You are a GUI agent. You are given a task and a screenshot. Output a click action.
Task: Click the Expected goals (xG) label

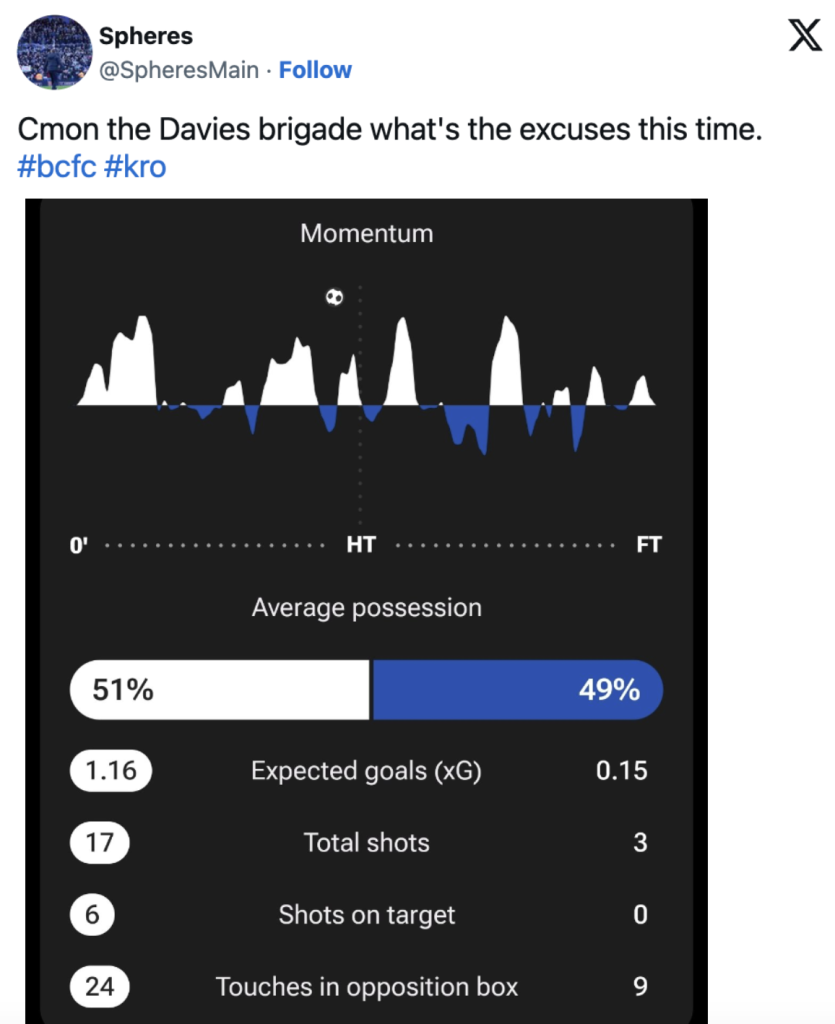pyautogui.click(x=366, y=771)
